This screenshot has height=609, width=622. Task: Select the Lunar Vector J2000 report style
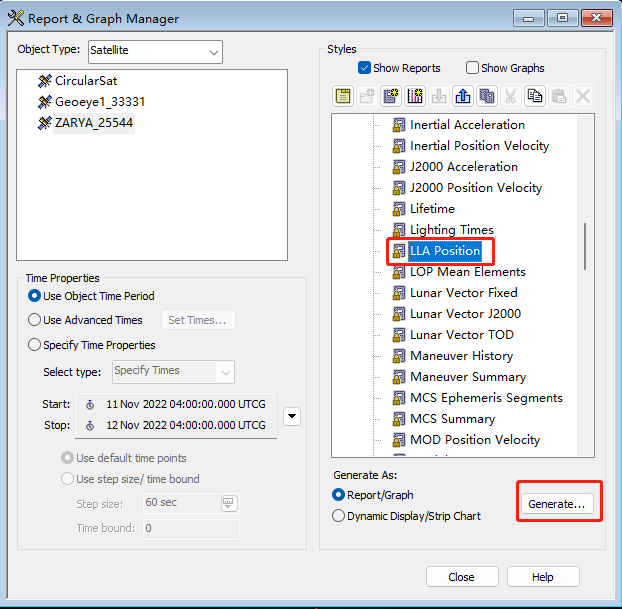[x=464, y=314]
